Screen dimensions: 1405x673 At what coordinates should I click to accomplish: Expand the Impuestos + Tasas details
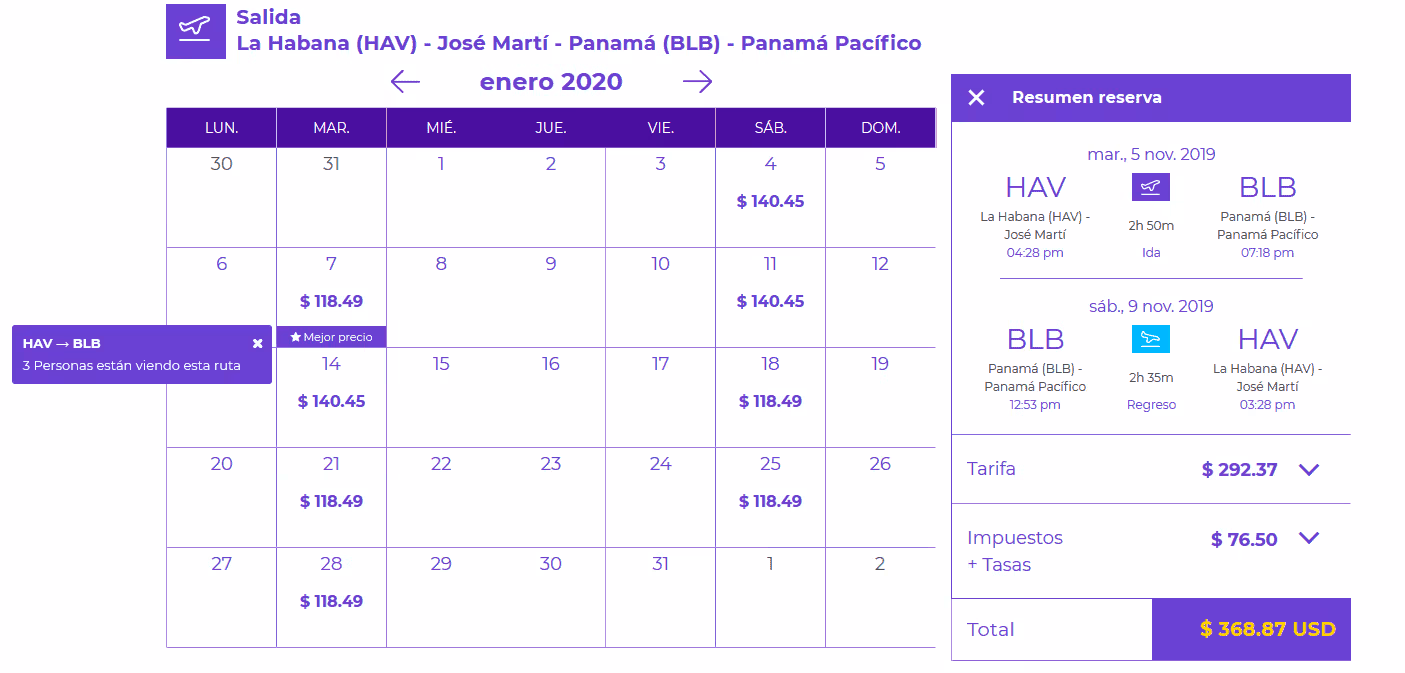1309,539
